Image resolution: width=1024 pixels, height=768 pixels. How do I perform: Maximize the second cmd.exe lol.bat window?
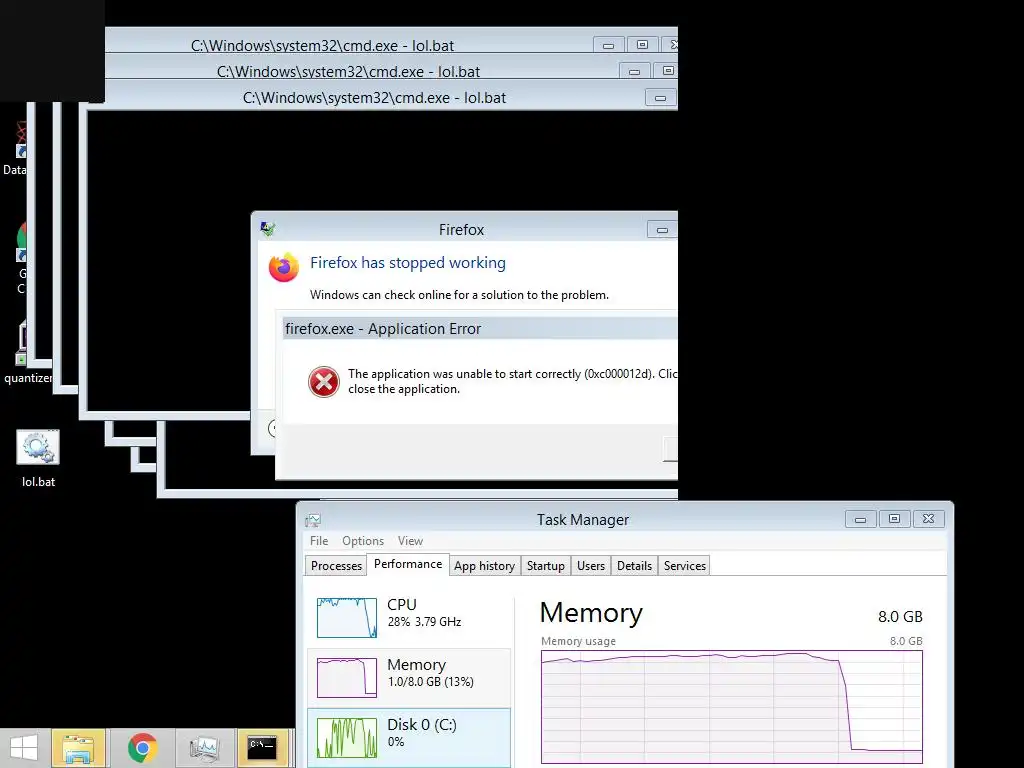click(x=667, y=71)
